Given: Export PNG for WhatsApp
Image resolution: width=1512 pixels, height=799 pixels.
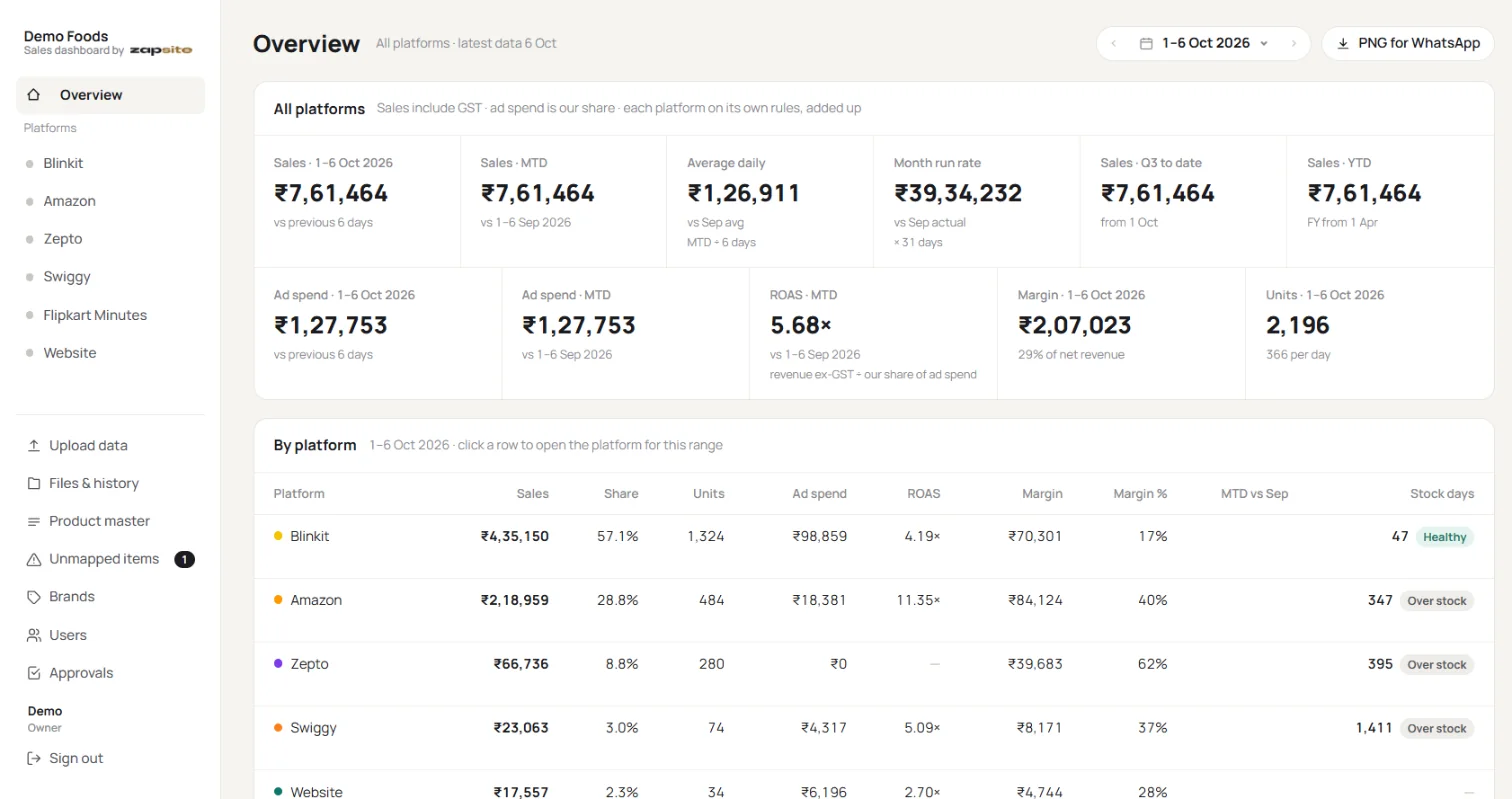Looking at the screenshot, I should coord(1408,44).
